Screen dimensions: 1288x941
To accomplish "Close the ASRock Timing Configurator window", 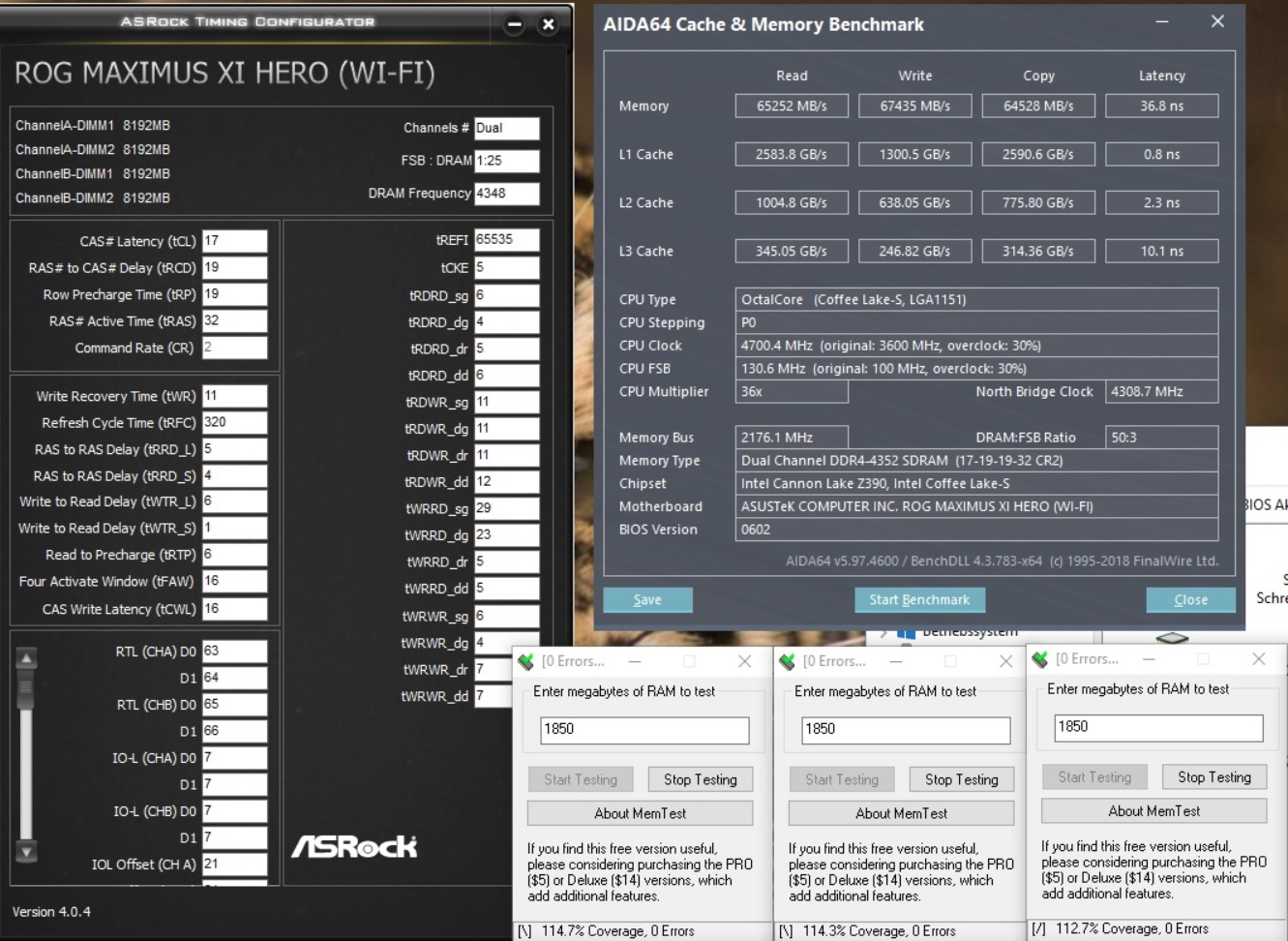I will [548, 25].
